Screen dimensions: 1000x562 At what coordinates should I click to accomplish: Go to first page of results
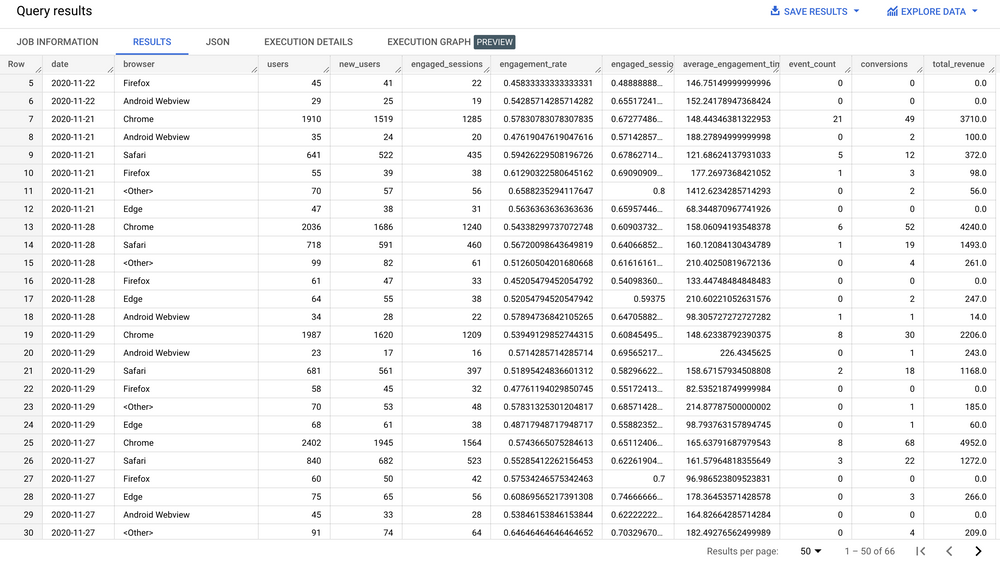[x=920, y=551]
